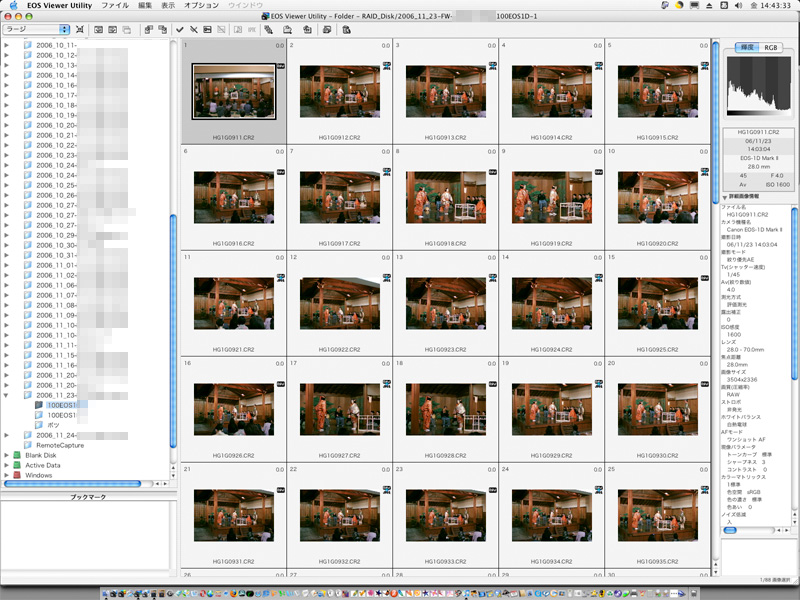Click the RAW badge on thumbnail HG1G0911.CR2
The height and width of the screenshot is (600, 800).
click(x=281, y=66)
